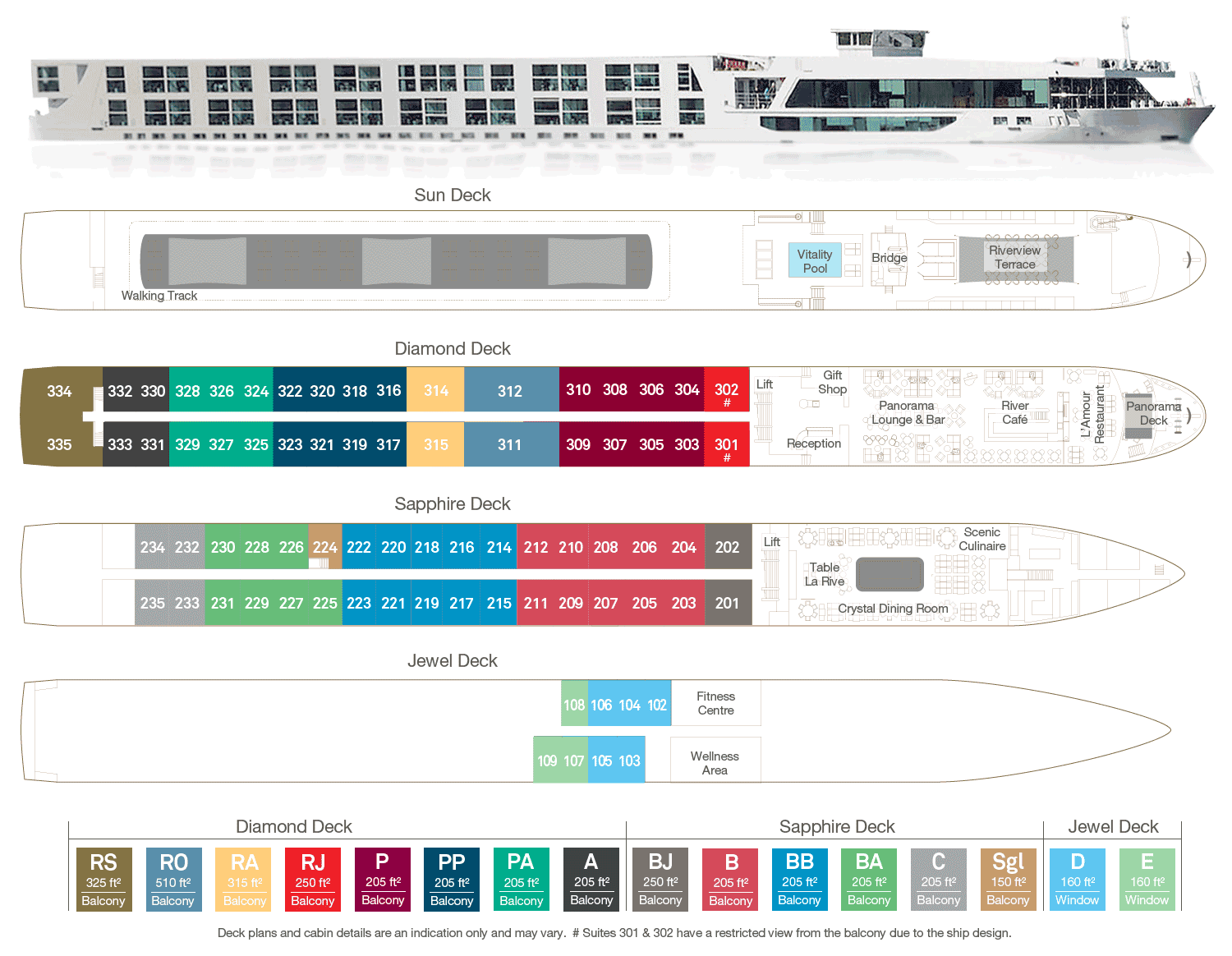Select cabin 109 on Jewel Deck
Image resolution: width=1232 pixels, height=956 pixels.
coord(547,761)
